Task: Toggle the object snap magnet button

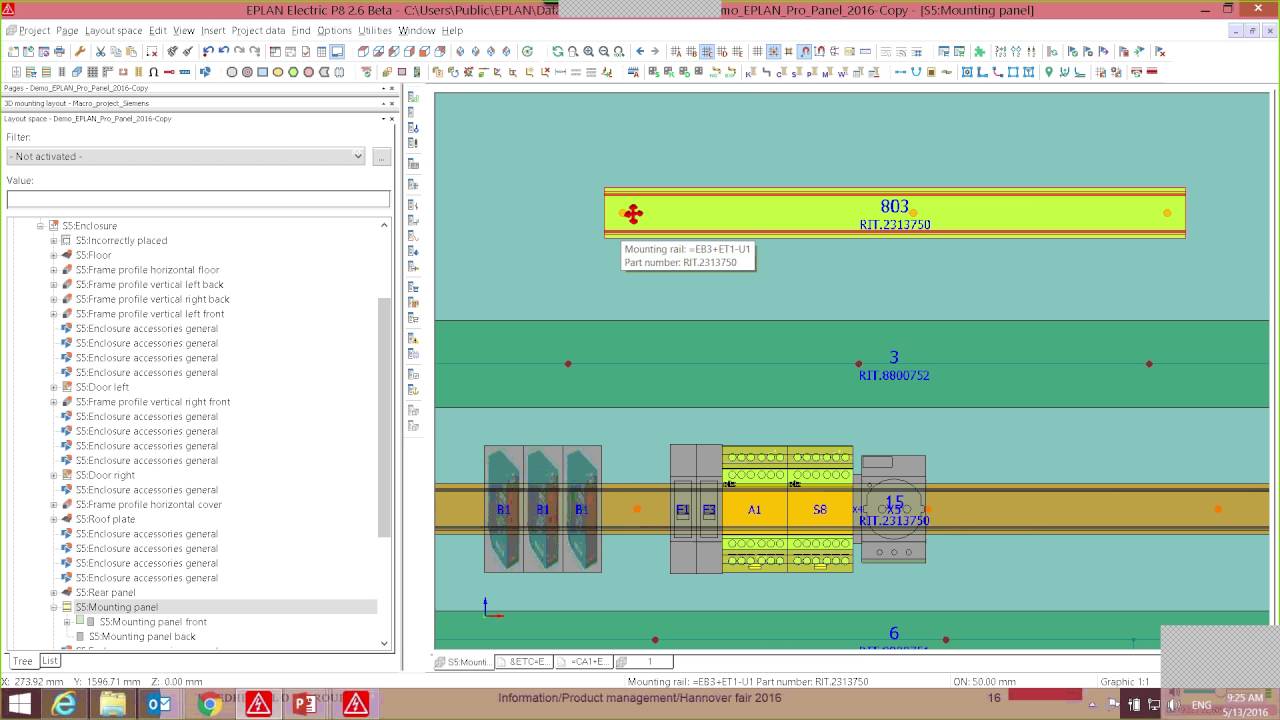Action: [x=804, y=52]
